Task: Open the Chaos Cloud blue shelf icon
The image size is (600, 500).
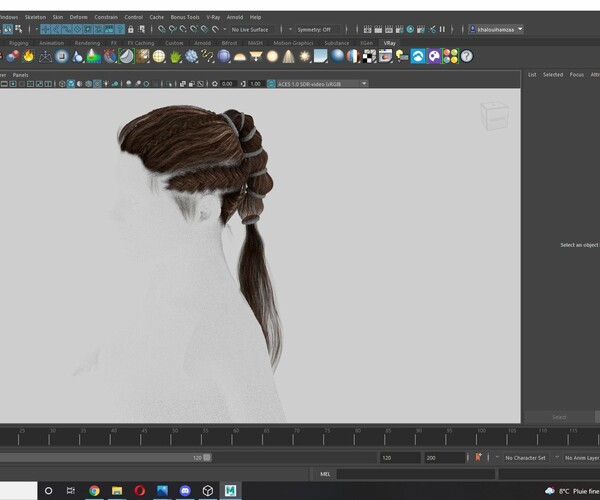Action: 418,57
